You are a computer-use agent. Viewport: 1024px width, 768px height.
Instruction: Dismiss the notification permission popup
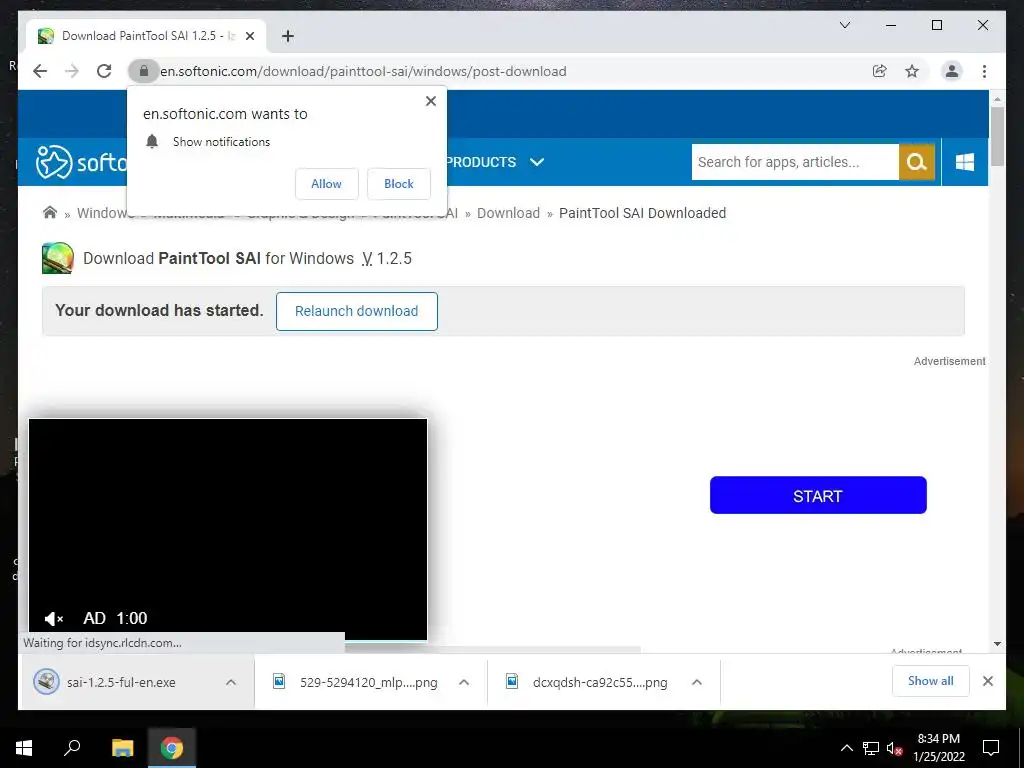point(430,101)
